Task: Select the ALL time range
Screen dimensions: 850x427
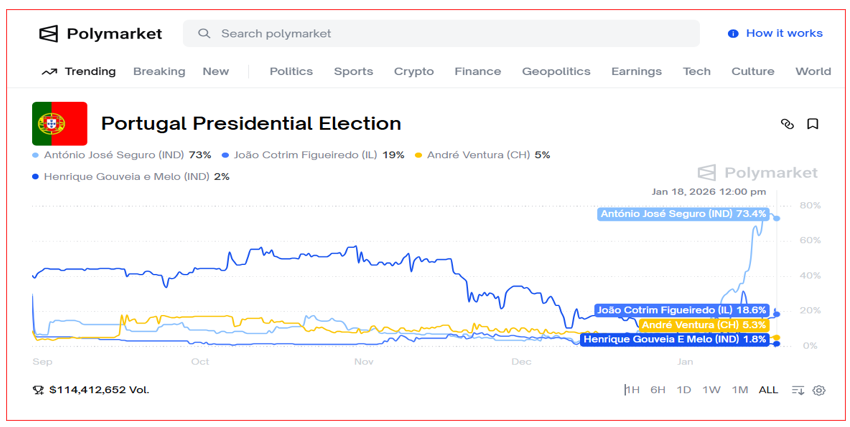Action: [768, 390]
